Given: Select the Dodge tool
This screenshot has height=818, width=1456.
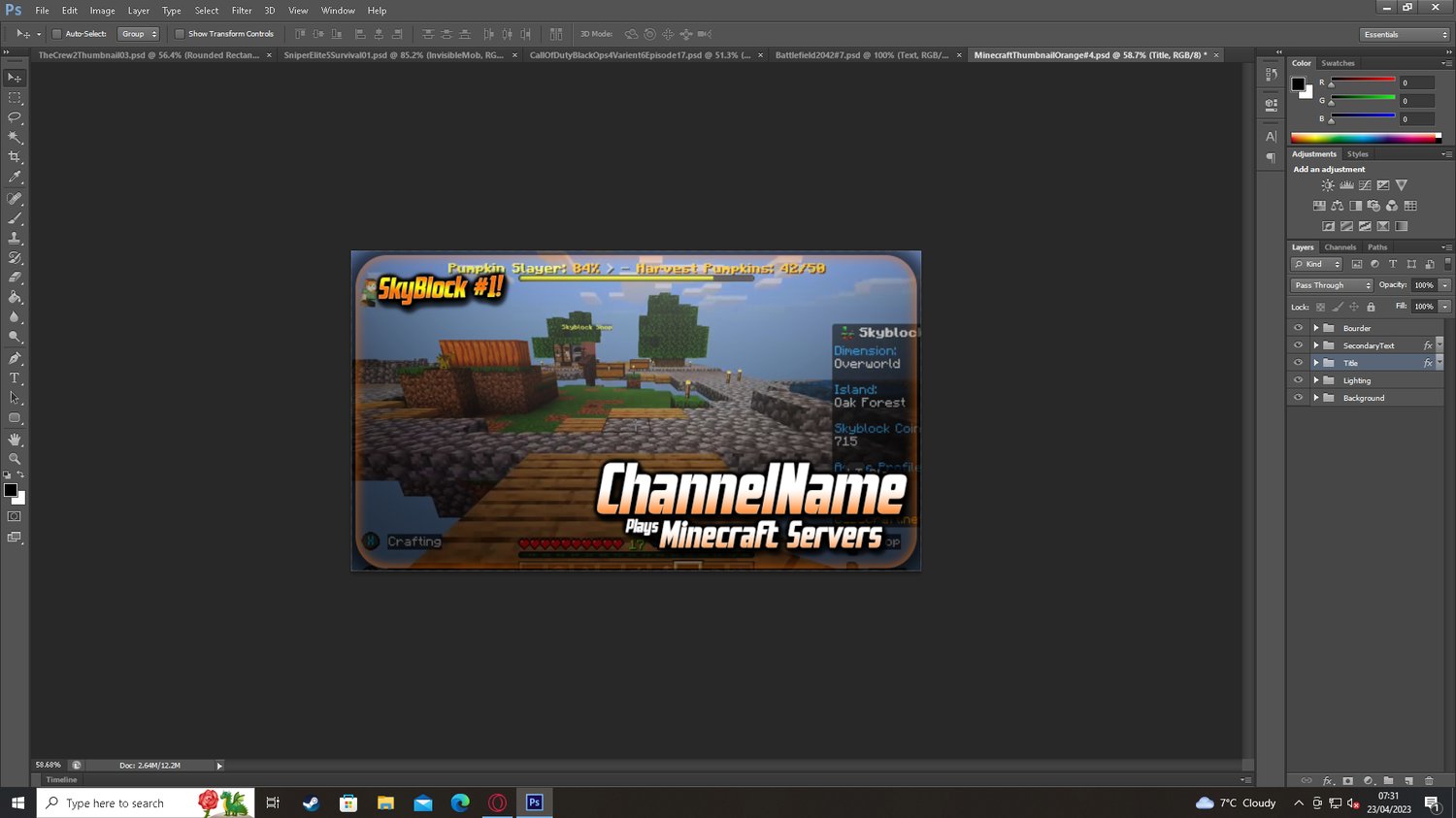Looking at the screenshot, I should pos(15,338).
